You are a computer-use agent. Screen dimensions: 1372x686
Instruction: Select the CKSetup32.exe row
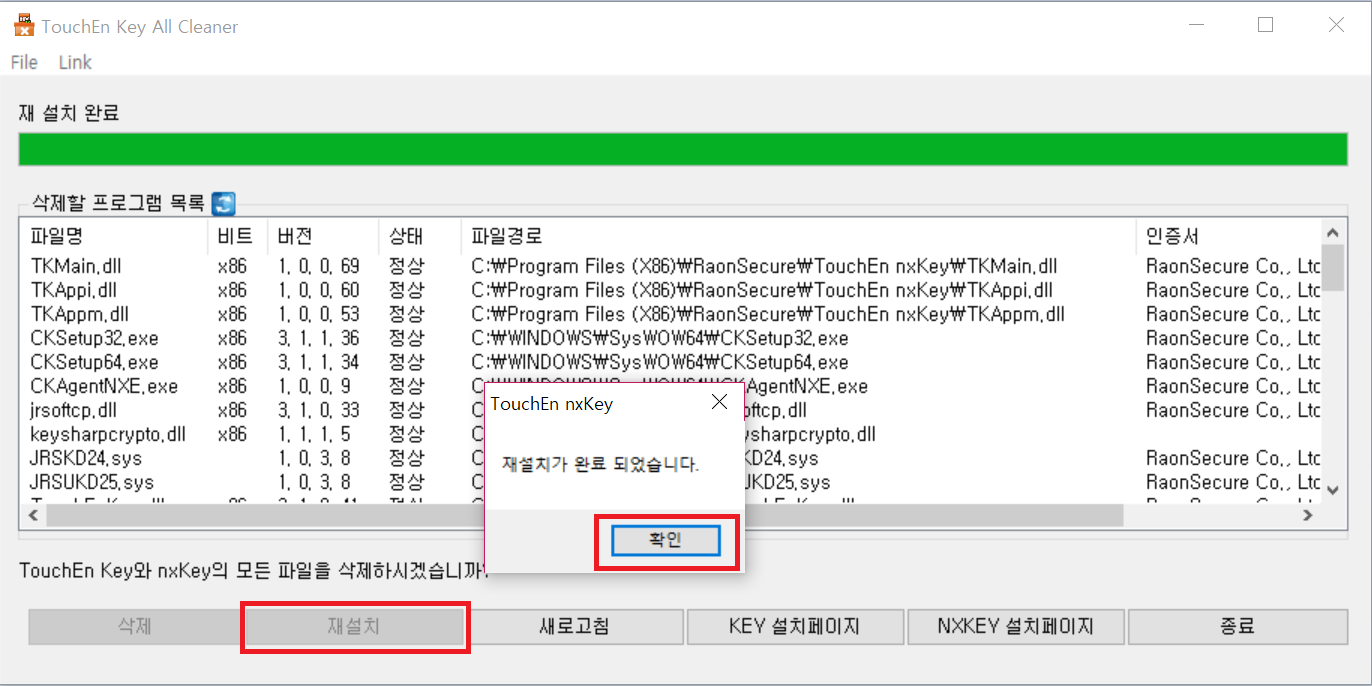670,338
